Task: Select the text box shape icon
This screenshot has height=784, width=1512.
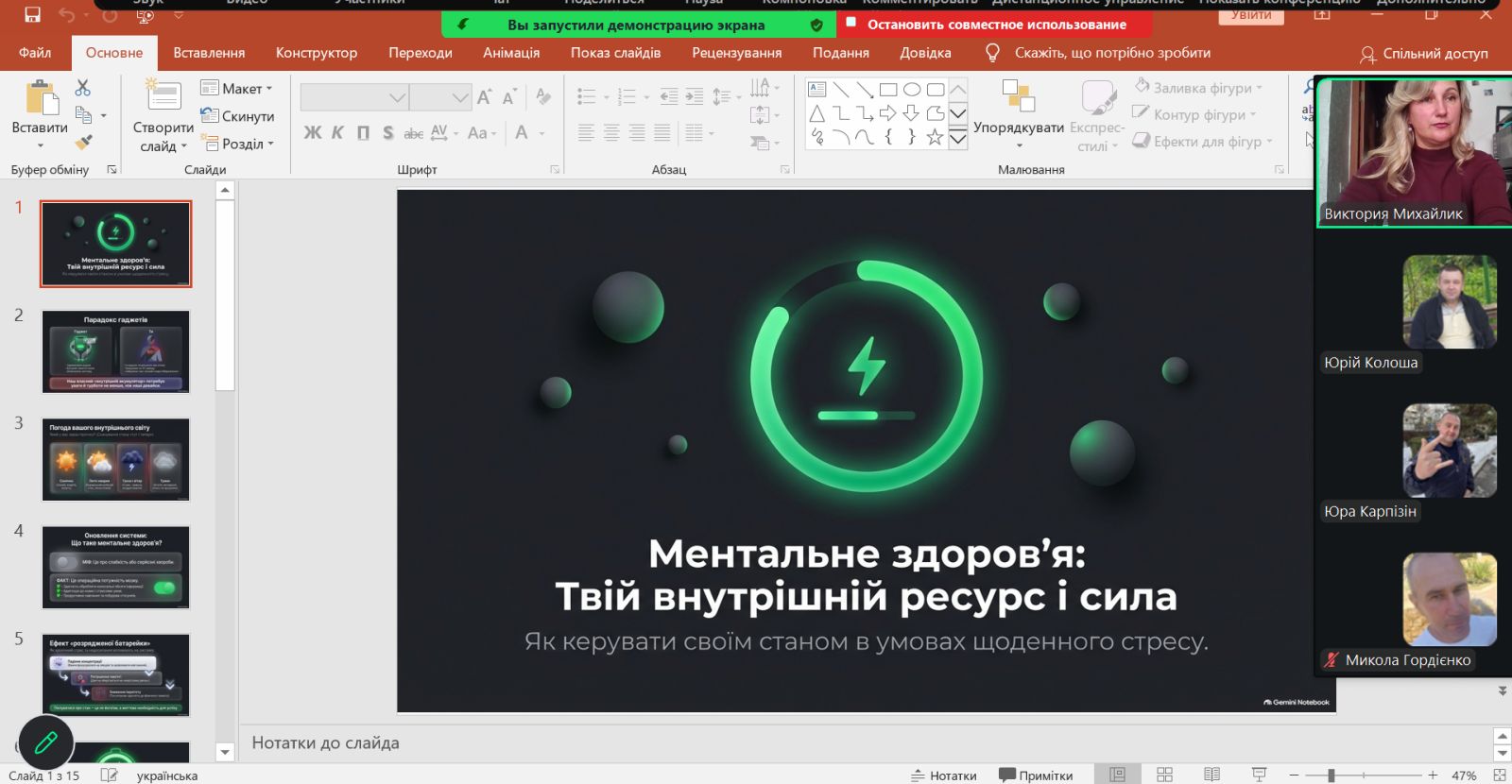Action: coord(817,90)
